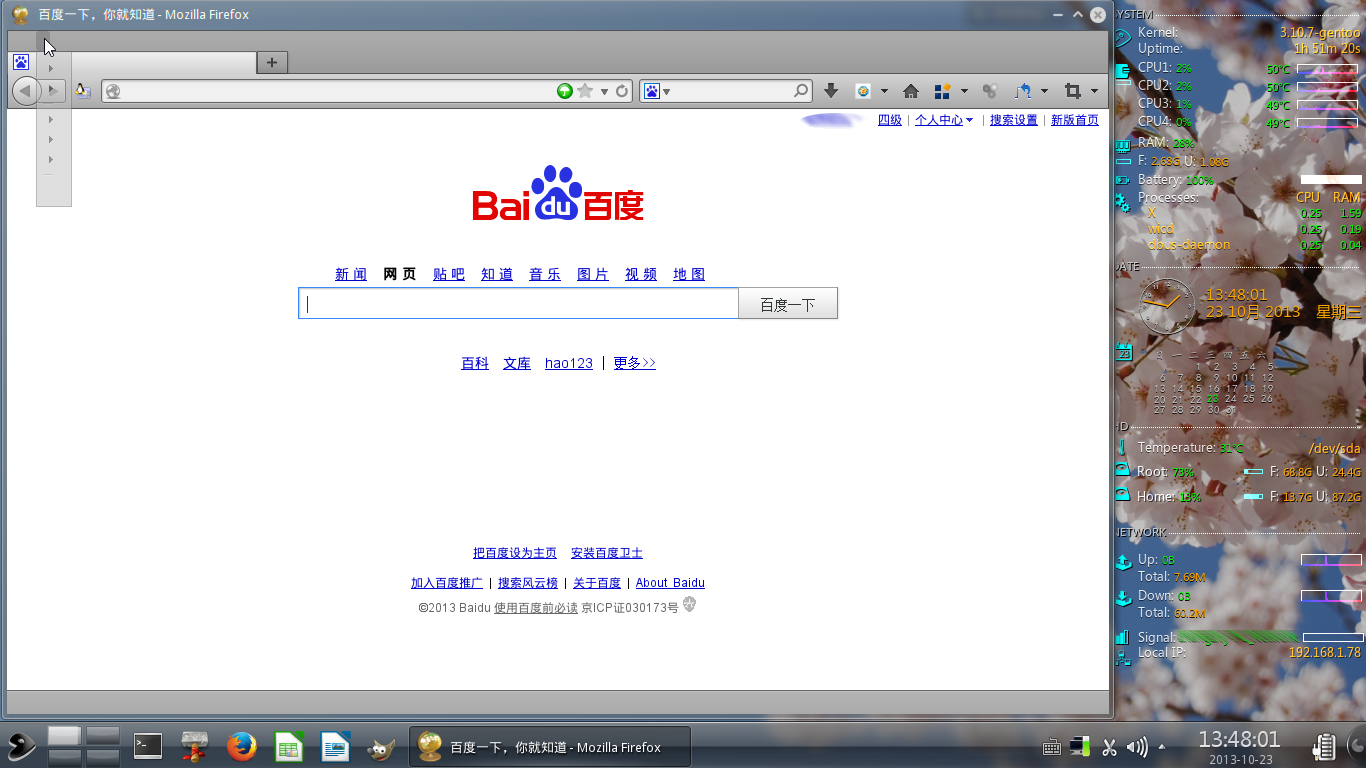1366x768 pixels.
Task: Expand the share icon dropdown arrow
Action: pos(1044,91)
